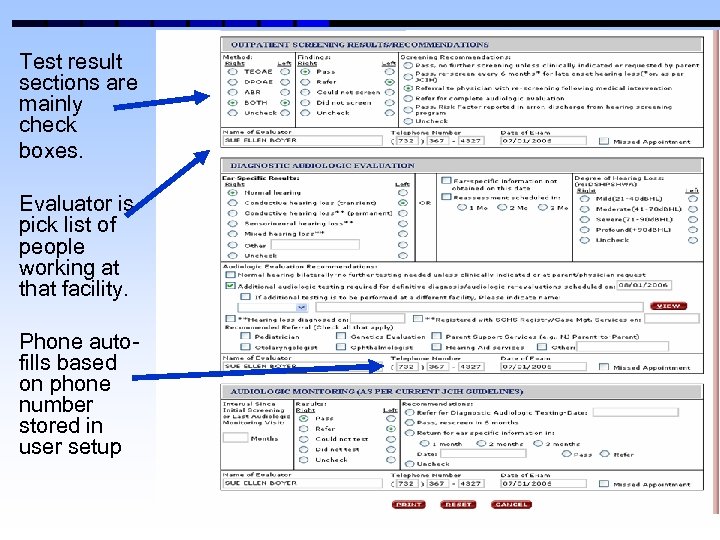720x540 pixels.
Task: Choose 'Could not test' result for right ear
Action: coord(303,439)
